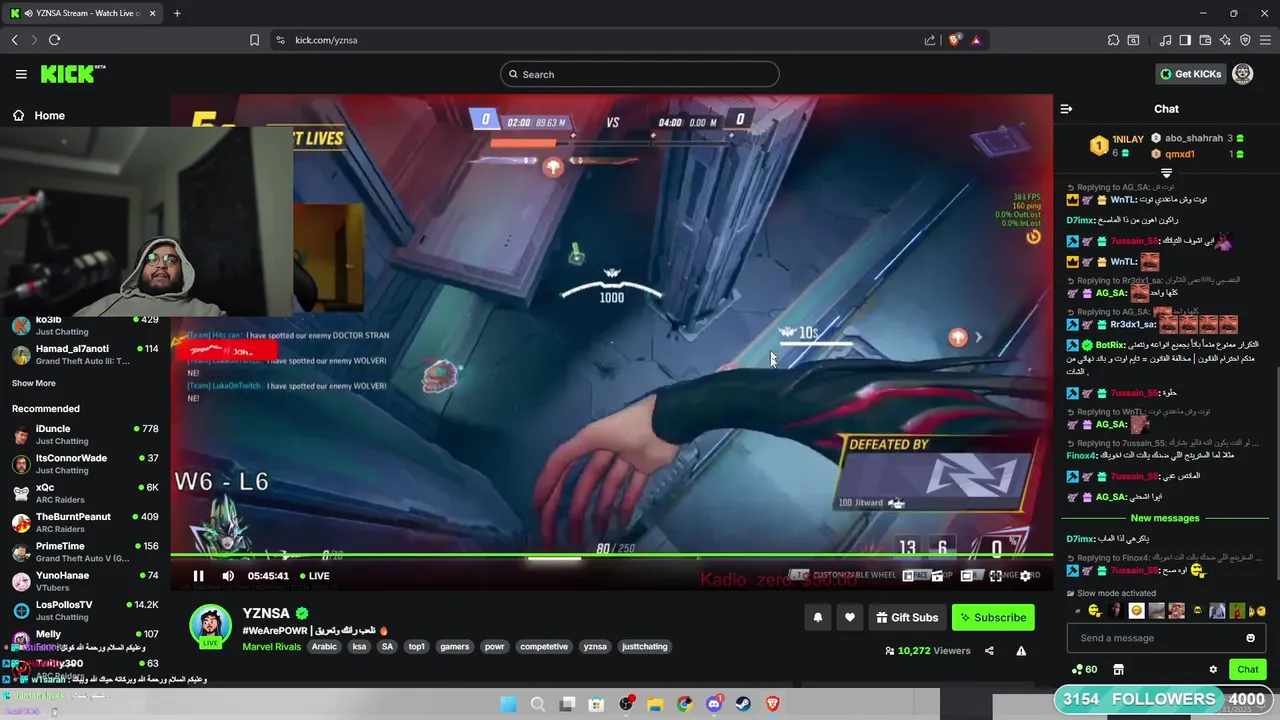Open LosPollosTV channel in sidebar
Image resolution: width=1280 pixels, height=720 pixels.
(x=85, y=610)
